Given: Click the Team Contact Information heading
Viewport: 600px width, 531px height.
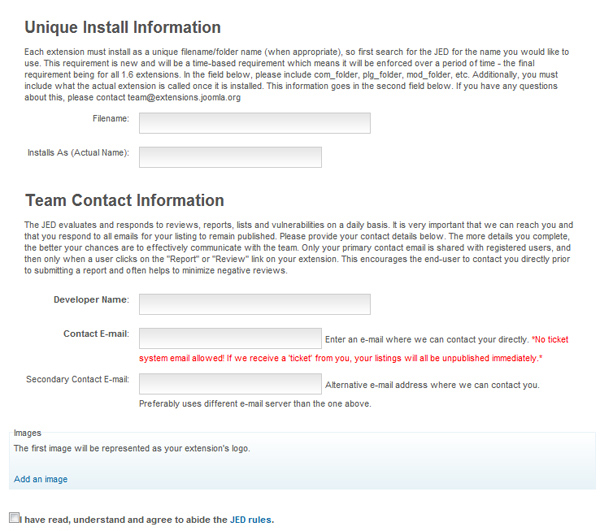Looking at the screenshot, I should [x=125, y=200].
